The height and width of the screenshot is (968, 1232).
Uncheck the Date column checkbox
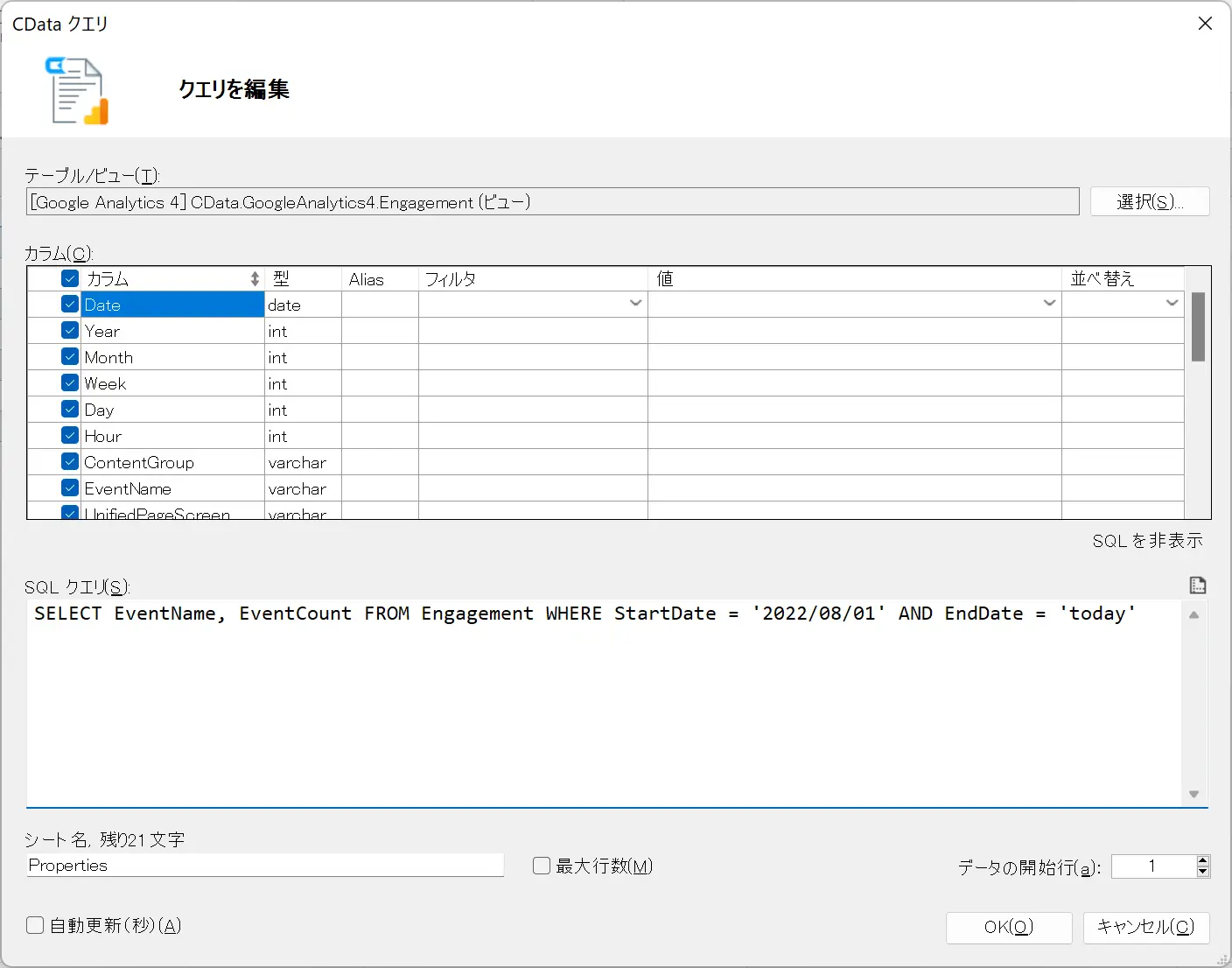70,305
